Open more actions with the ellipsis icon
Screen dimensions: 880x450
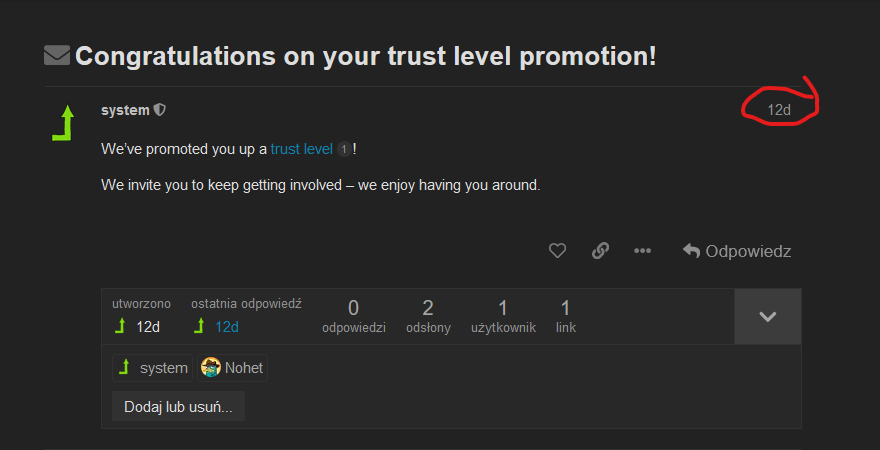[642, 251]
